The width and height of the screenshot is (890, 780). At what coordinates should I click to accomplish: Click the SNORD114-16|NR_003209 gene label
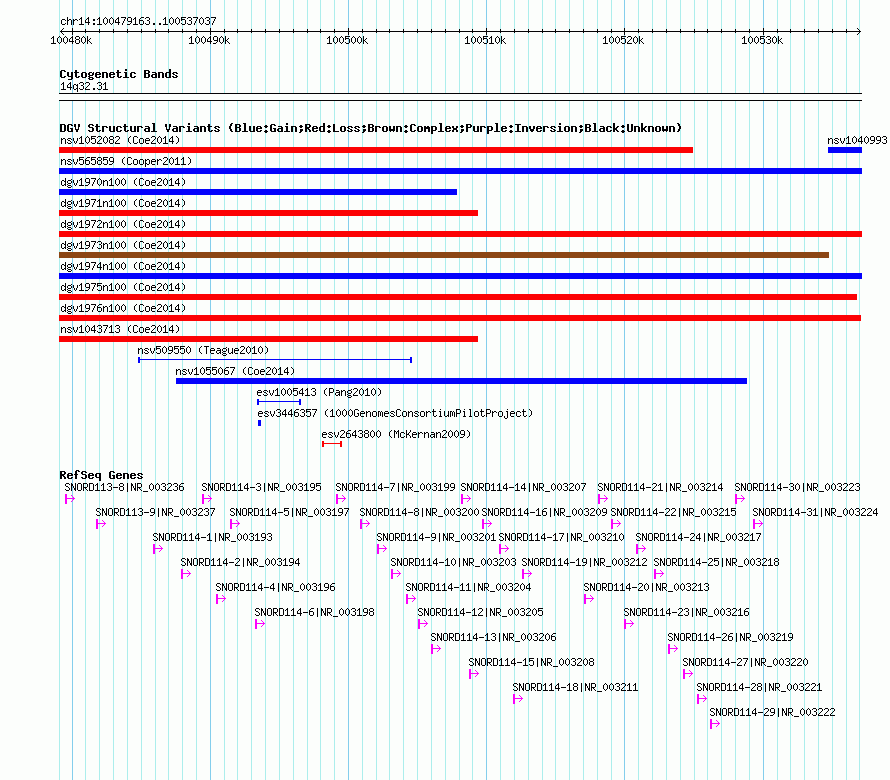point(544,512)
